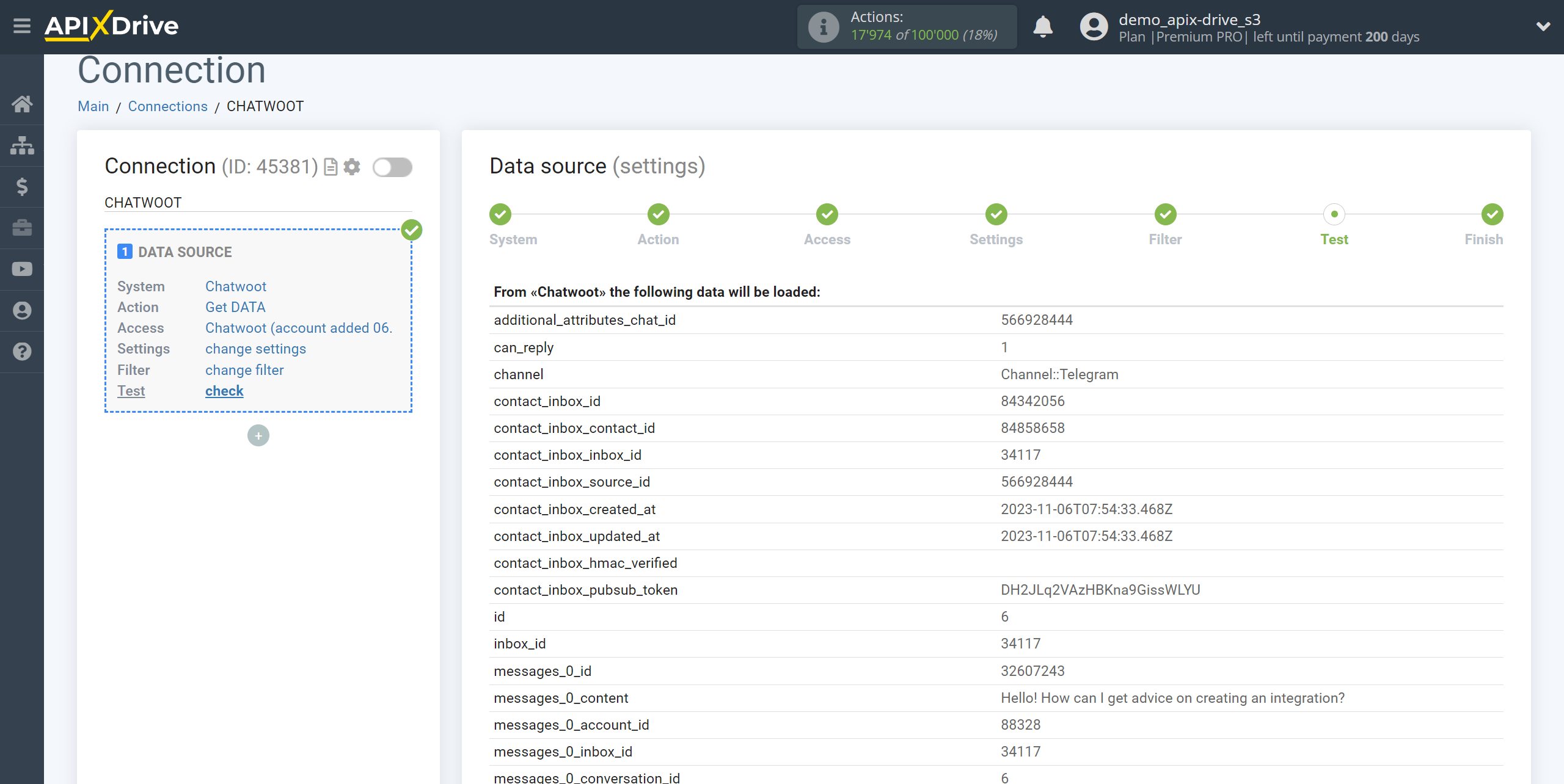Open video tutorials sidebar icon
The height and width of the screenshot is (784, 1564).
click(x=22, y=269)
